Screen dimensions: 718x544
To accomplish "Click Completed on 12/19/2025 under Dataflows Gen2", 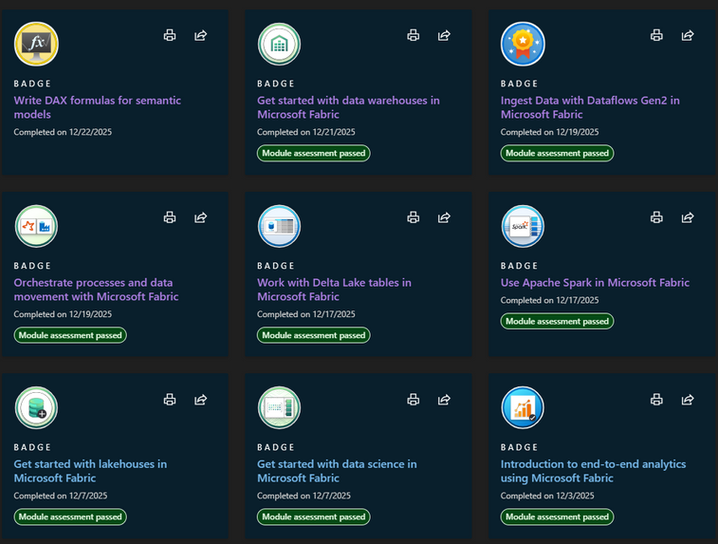I will click(x=549, y=132).
